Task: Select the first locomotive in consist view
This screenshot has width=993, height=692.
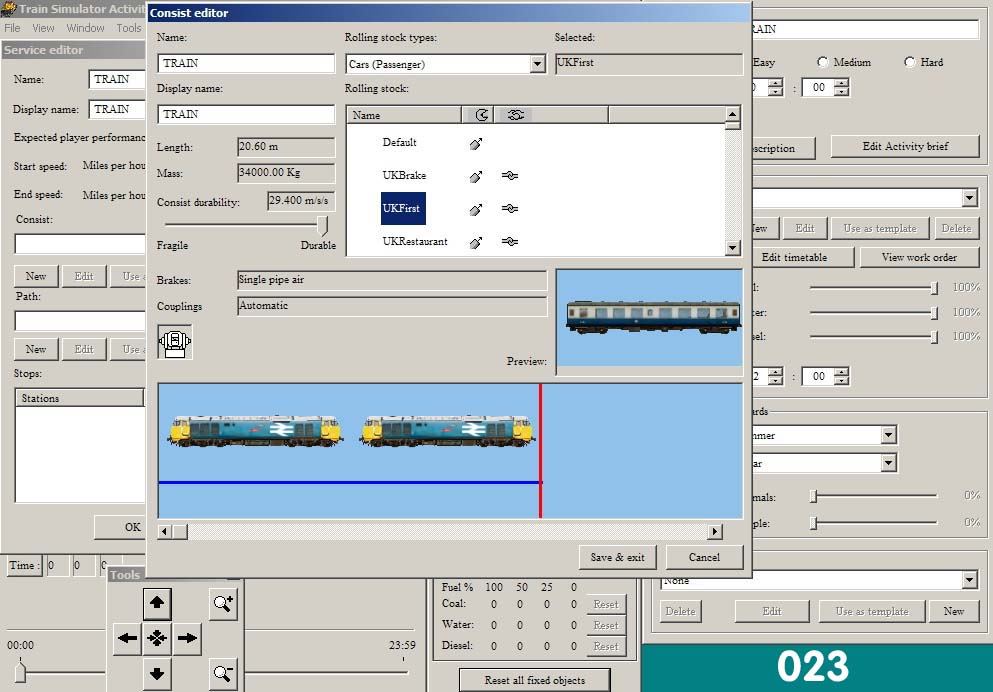Action: 255,431
